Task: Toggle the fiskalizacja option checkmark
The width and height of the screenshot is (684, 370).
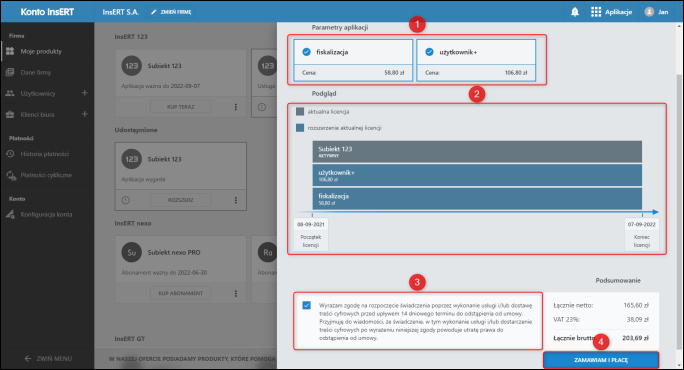Action: pyautogui.click(x=307, y=52)
